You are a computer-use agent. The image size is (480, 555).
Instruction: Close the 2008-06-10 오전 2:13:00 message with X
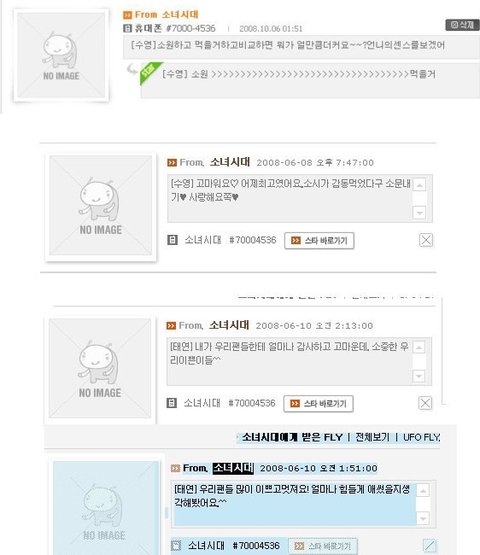tap(425, 403)
